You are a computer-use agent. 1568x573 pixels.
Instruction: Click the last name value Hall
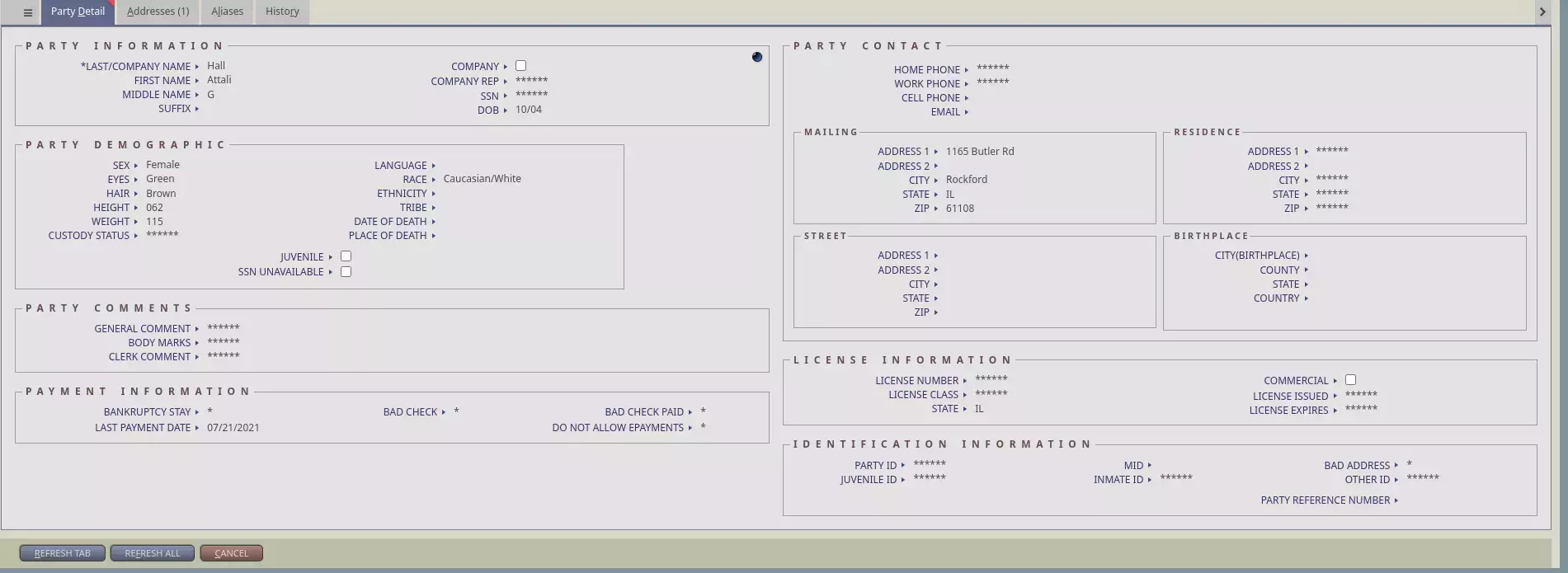[216, 66]
